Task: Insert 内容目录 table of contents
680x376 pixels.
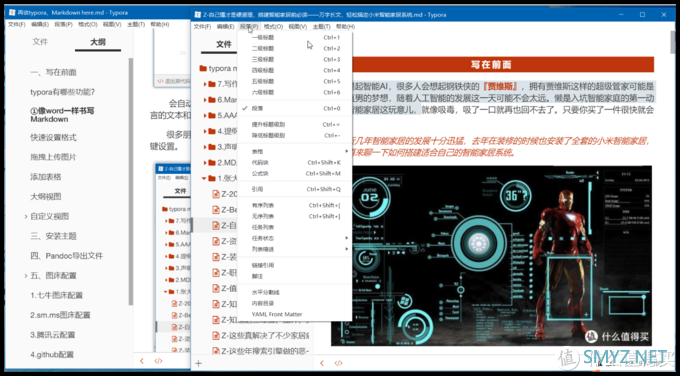Action: (x=295, y=303)
